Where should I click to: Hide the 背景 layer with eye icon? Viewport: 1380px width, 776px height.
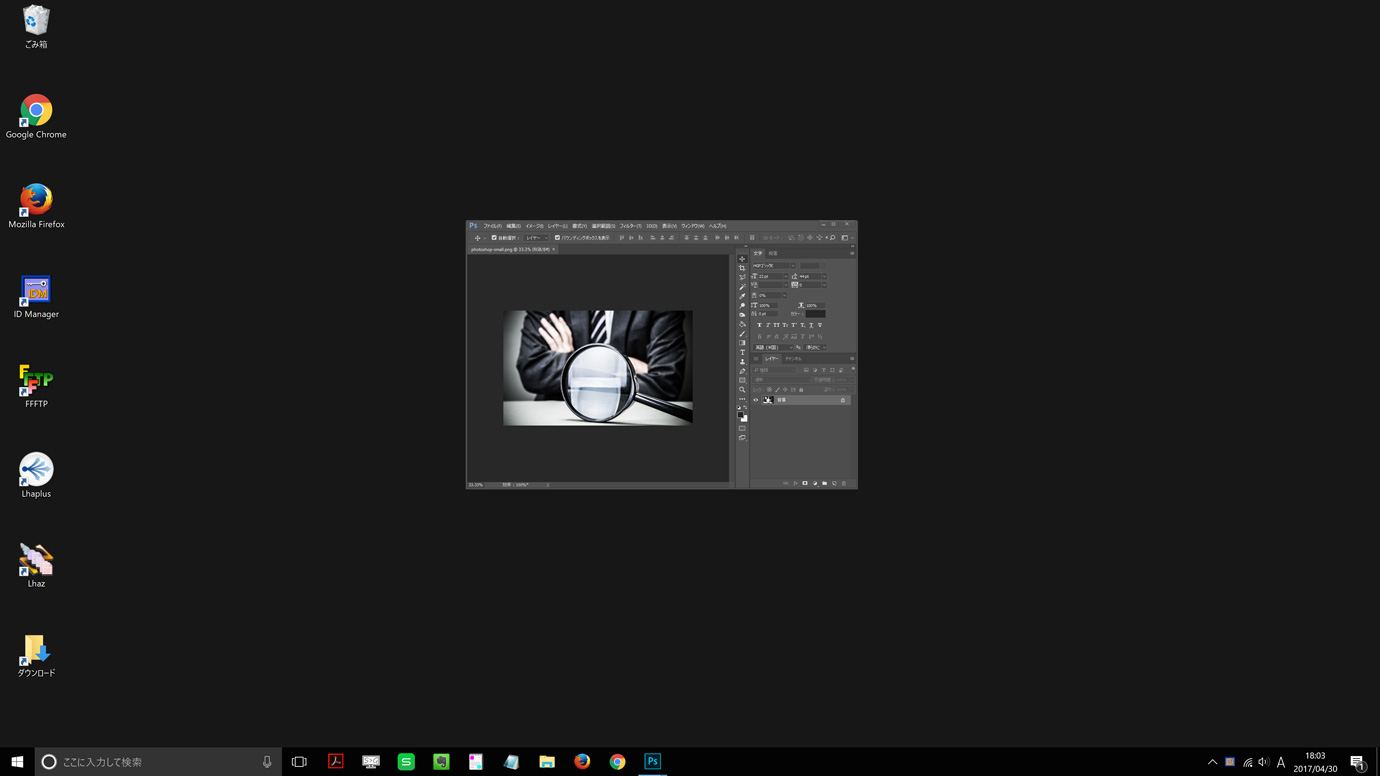point(756,400)
